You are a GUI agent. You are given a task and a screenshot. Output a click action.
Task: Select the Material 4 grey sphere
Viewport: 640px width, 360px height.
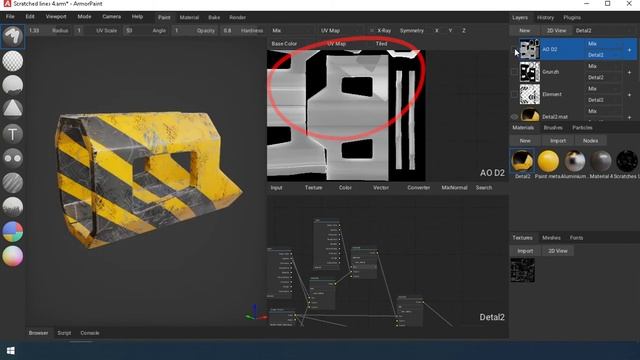(600, 160)
